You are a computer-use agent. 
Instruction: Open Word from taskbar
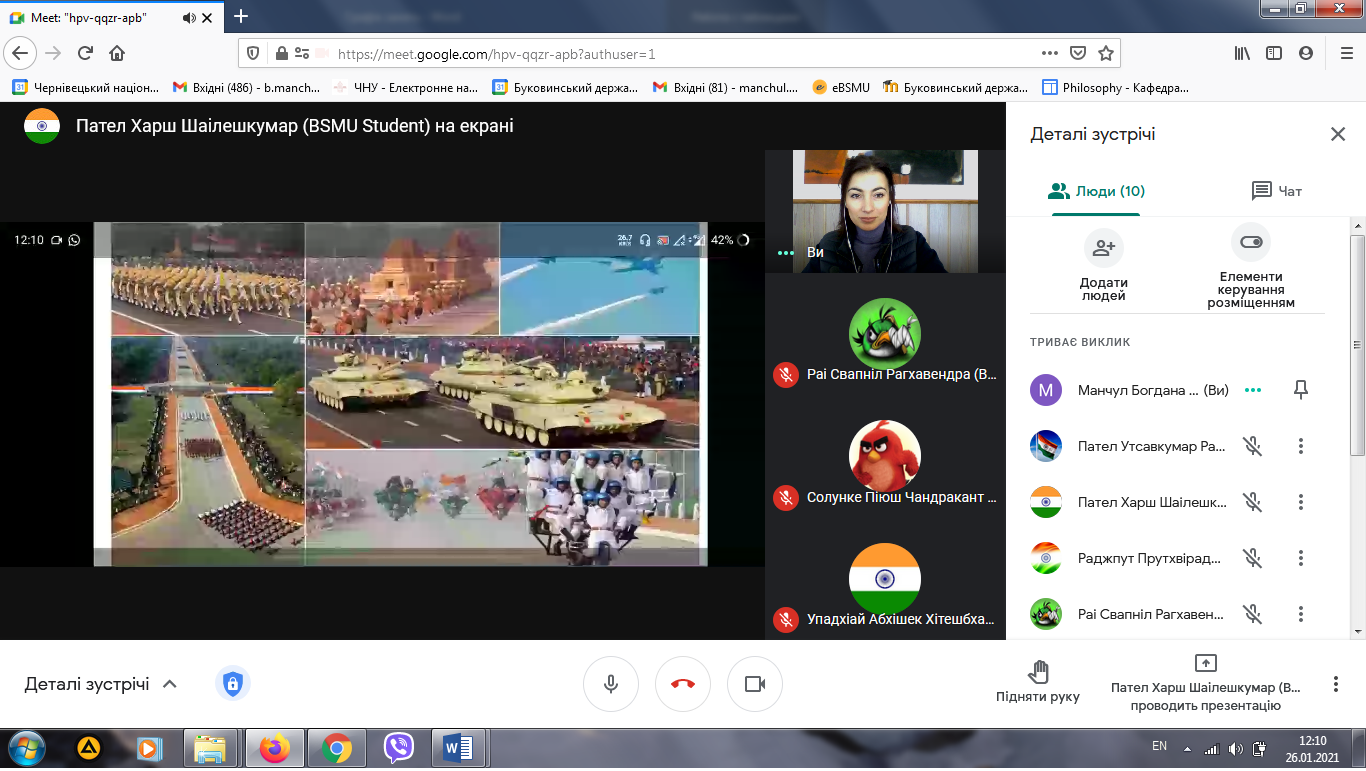coord(460,748)
